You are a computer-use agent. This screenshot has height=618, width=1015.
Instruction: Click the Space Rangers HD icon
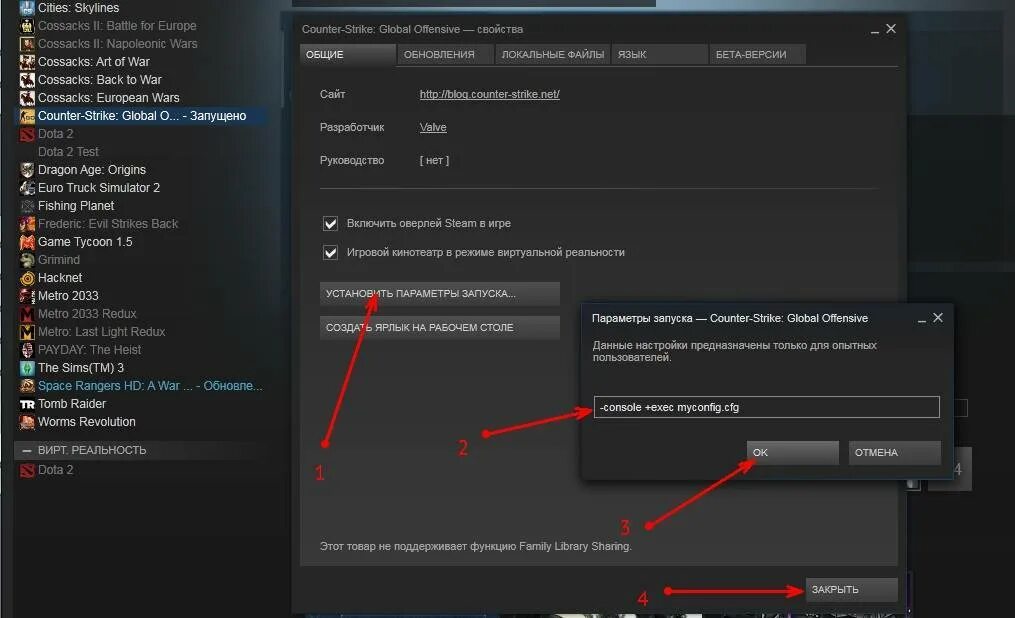click(x=27, y=386)
